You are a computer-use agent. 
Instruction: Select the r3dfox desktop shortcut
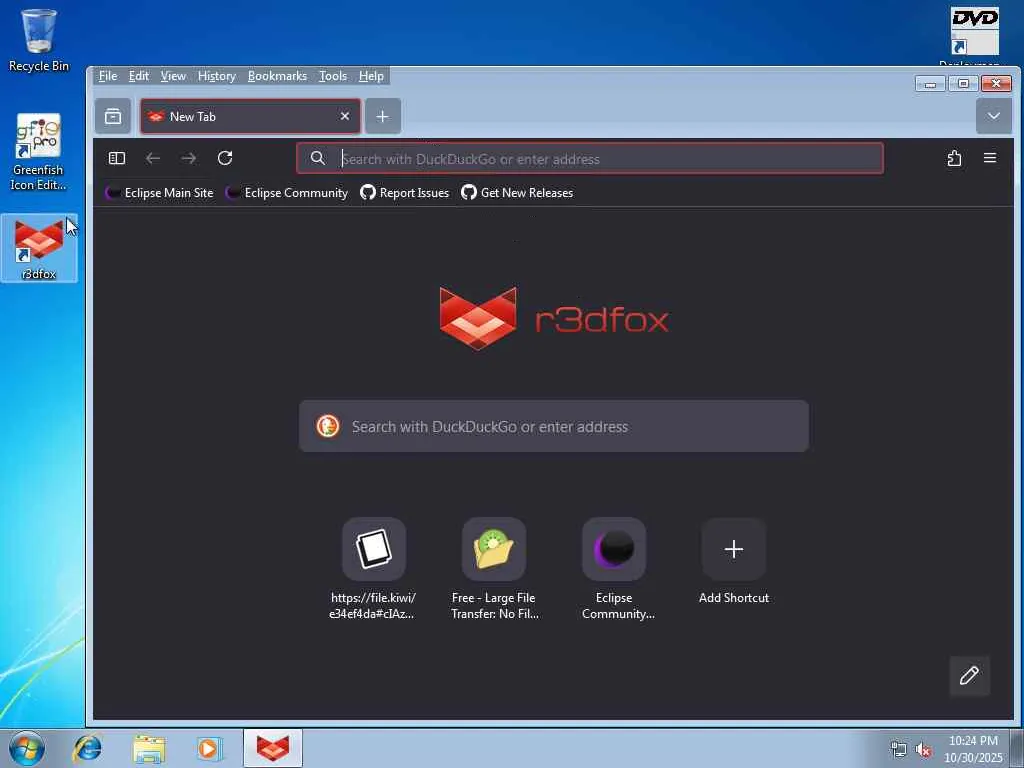point(39,248)
